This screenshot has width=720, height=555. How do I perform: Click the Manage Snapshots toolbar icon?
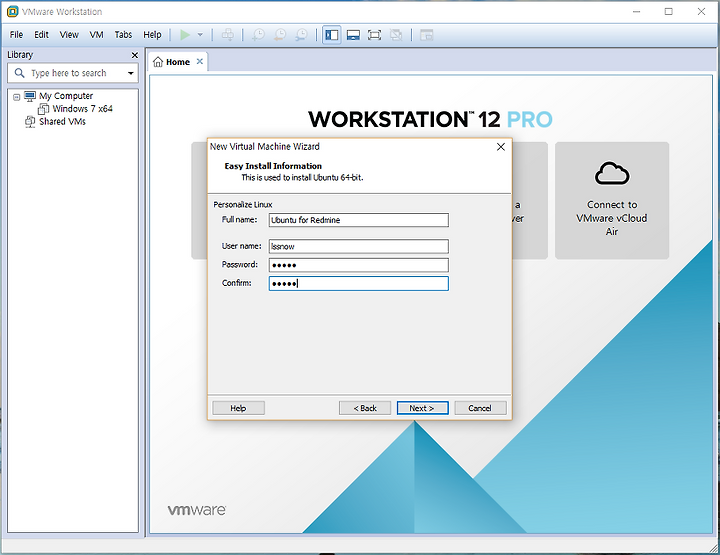(301, 35)
